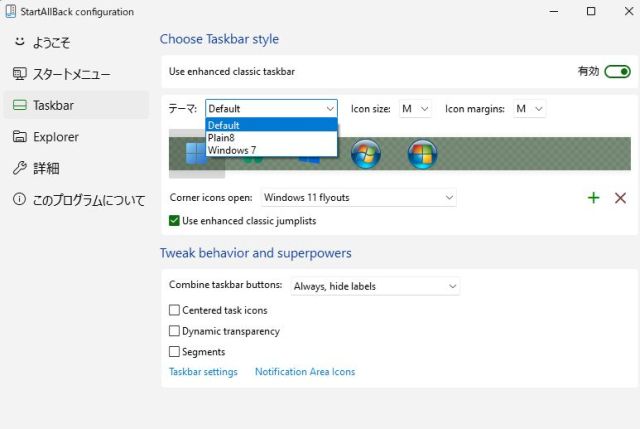Toggle the enhanced classic taskbar switch
This screenshot has width=640, height=429.
click(x=617, y=72)
